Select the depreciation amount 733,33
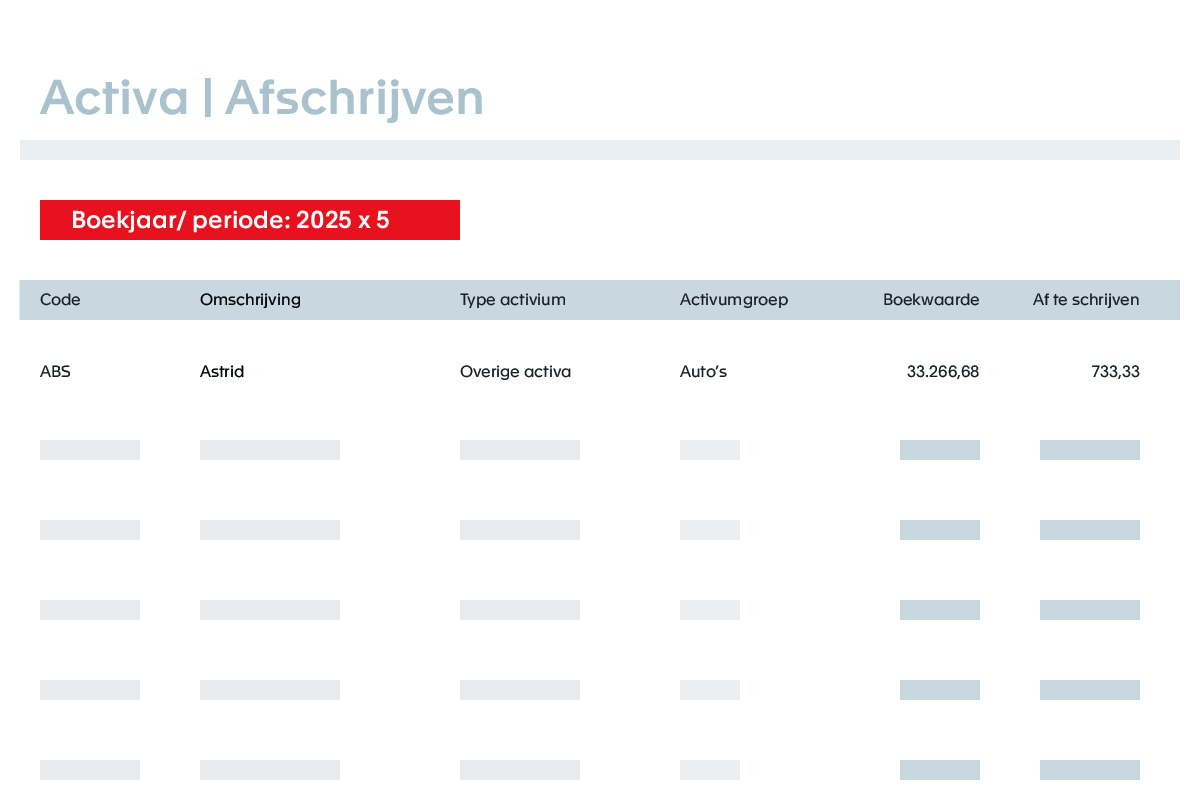Image resolution: width=1200 pixels, height=800 pixels. [x=1115, y=372]
